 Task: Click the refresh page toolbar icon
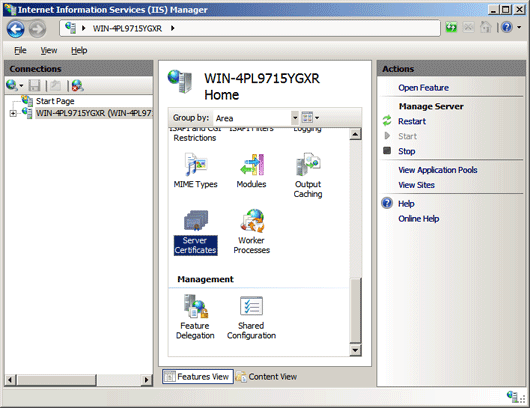451,27
